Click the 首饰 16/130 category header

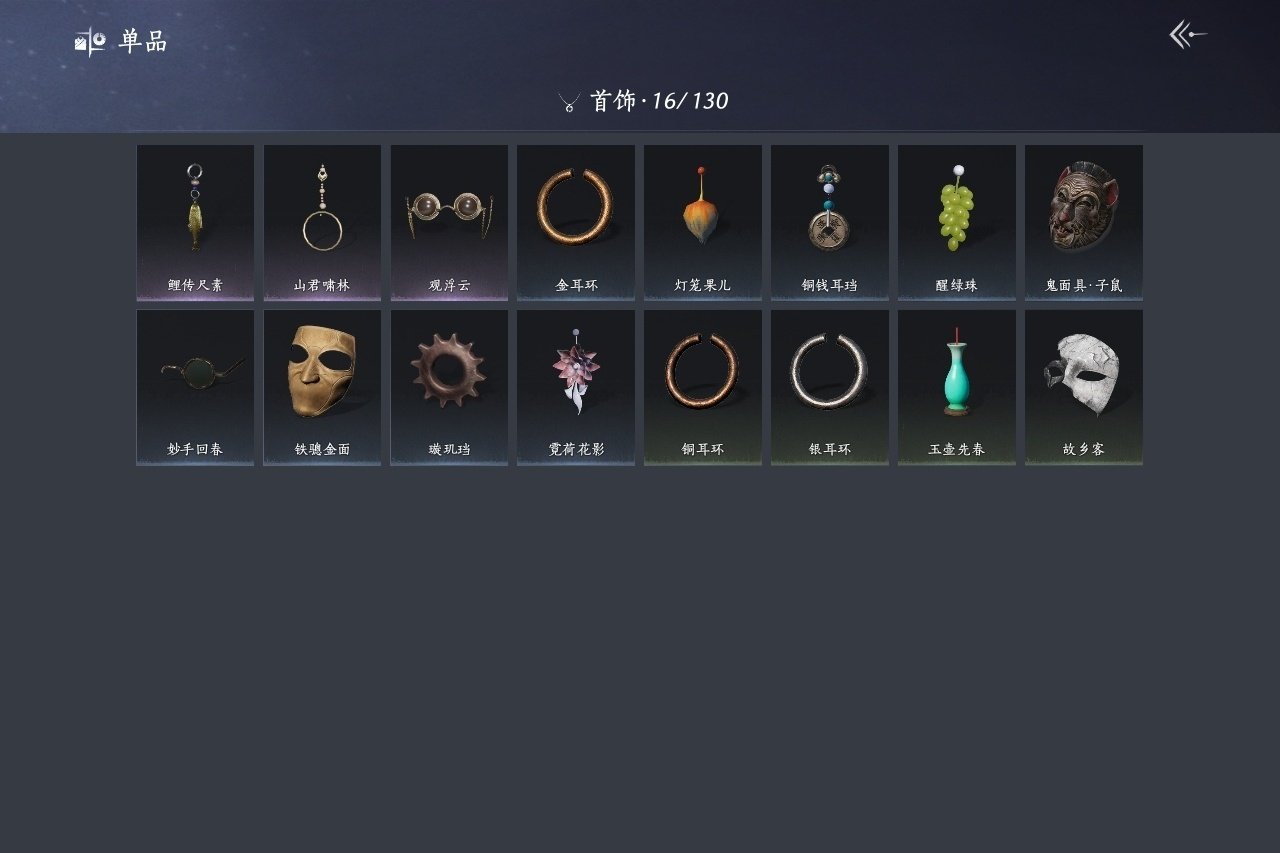pos(643,101)
